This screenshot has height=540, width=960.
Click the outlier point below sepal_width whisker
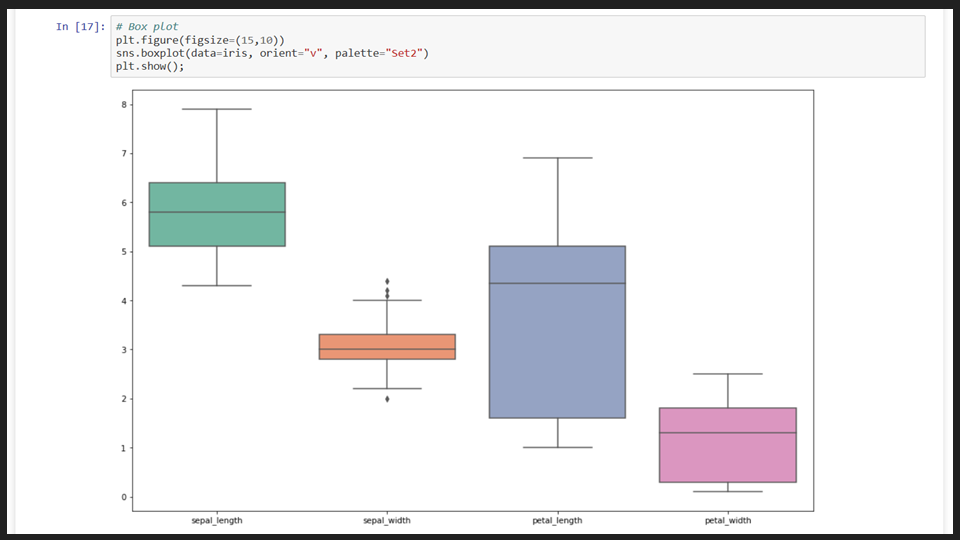[x=387, y=399]
